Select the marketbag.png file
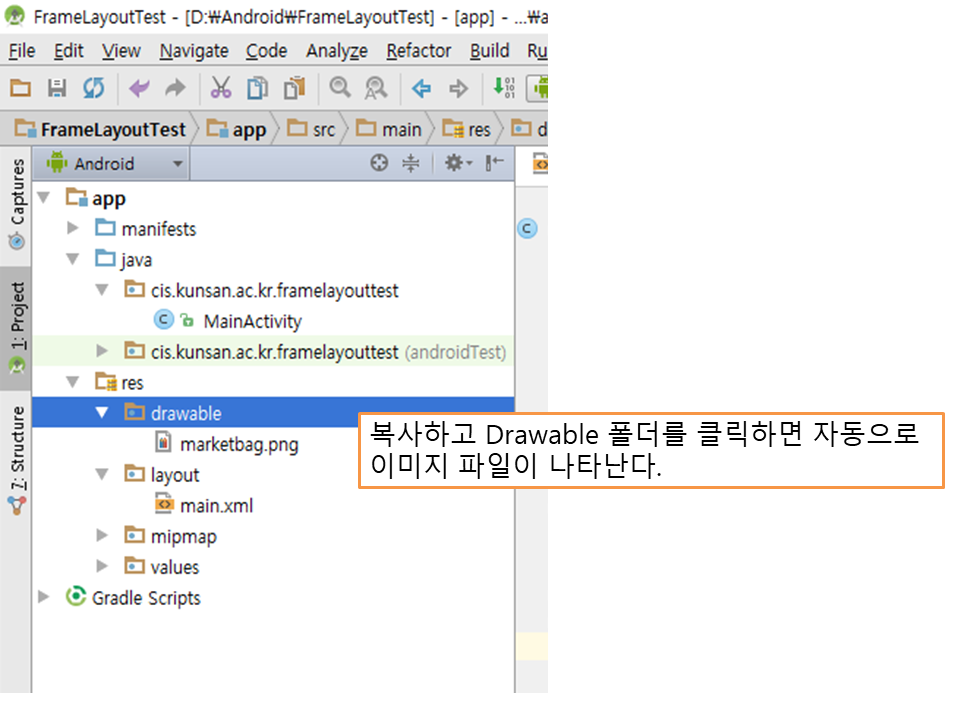 238,444
